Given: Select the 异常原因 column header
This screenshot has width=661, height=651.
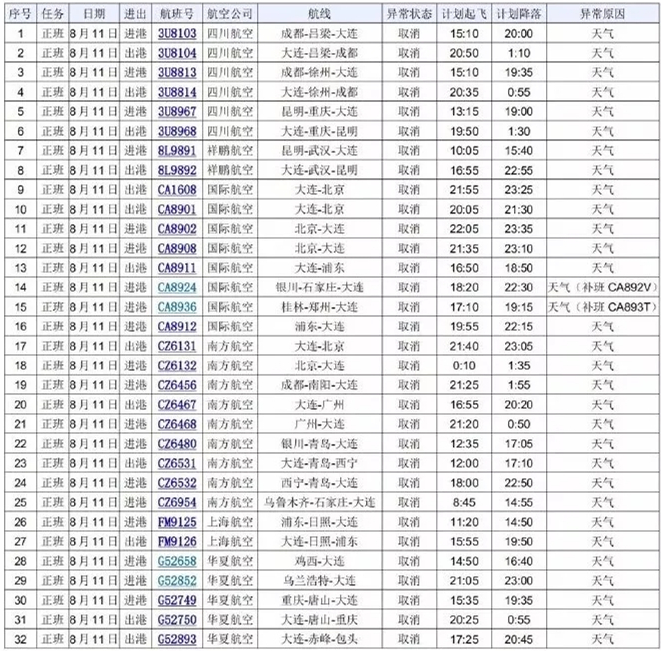Looking at the screenshot, I should [x=603, y=14].
